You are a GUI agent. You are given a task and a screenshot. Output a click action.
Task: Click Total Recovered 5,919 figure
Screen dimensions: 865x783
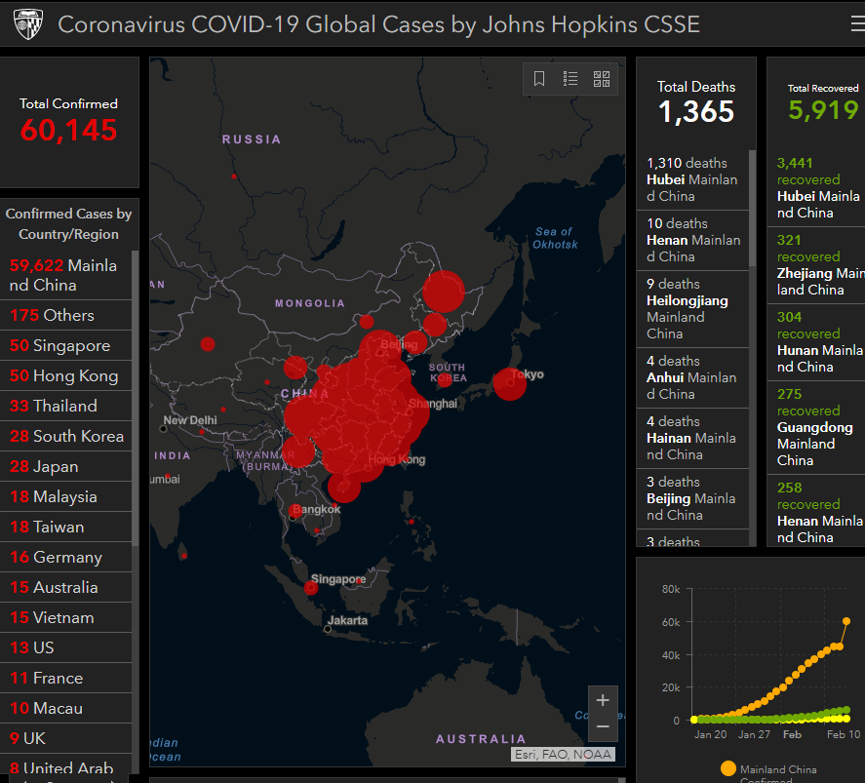[x=823, y=110]
